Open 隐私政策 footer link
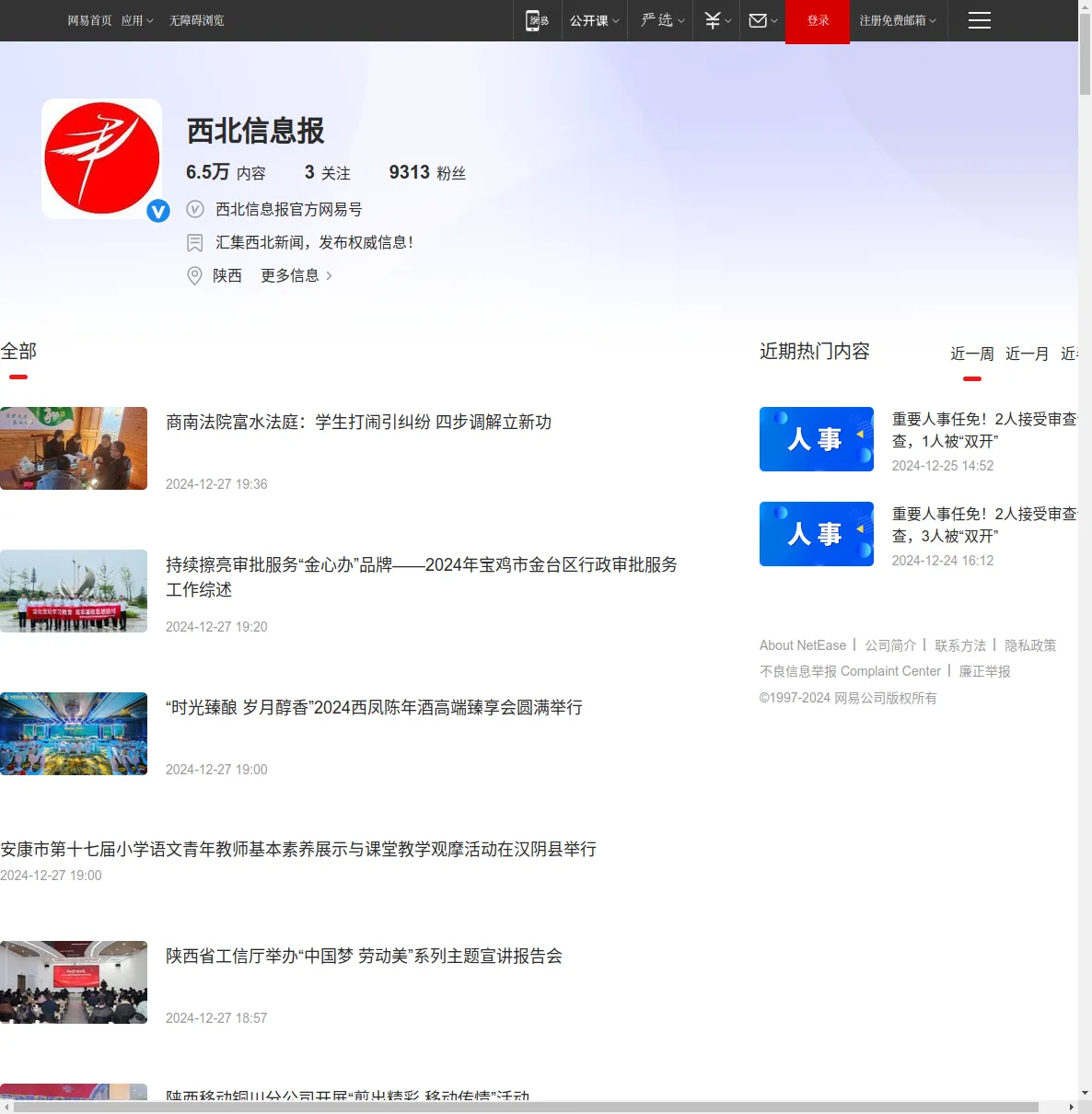Screen dimensions: 1092x1114 click(x=1030, y=645)
